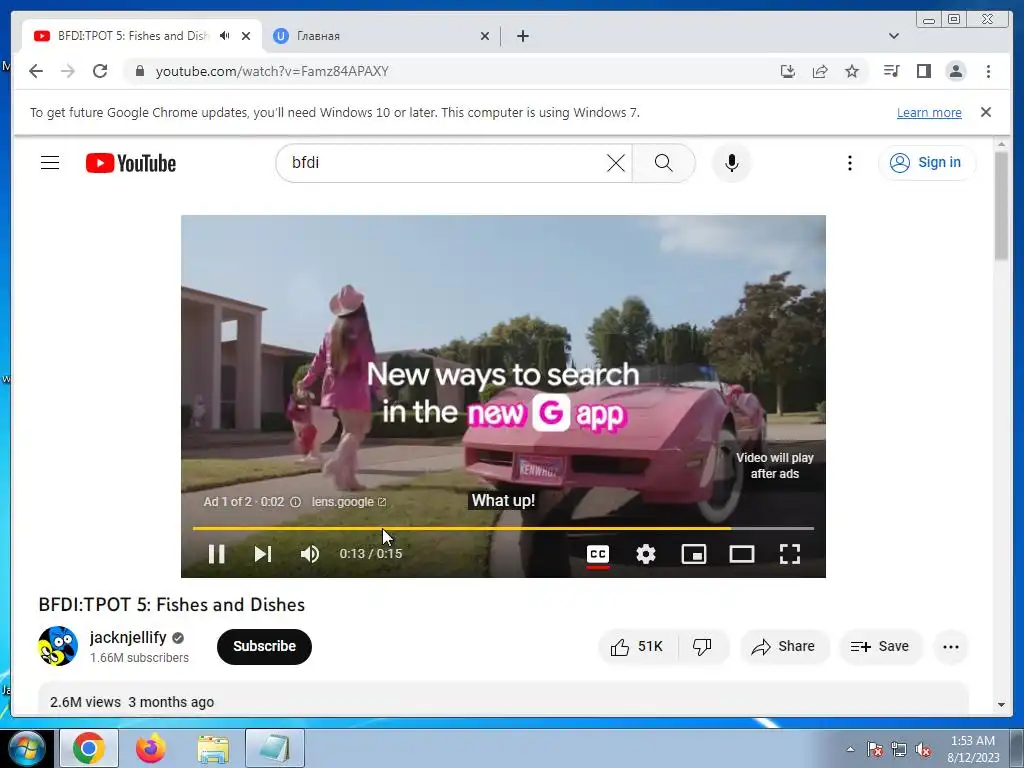
Task: Dislike this video
Action: (702, 647)
